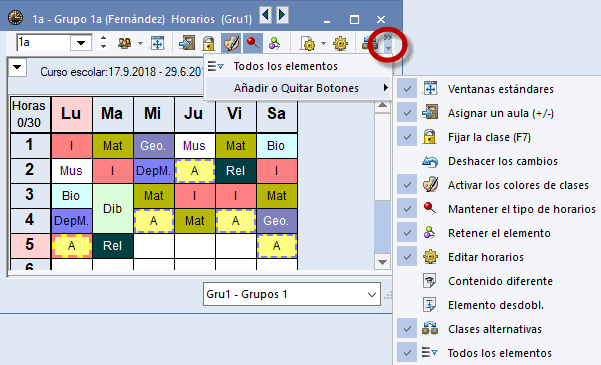The height and width of the screenshot is (365, 601).
Task: Click the gear Editar horarios toolbar icon
Action: tap(340, 43)
